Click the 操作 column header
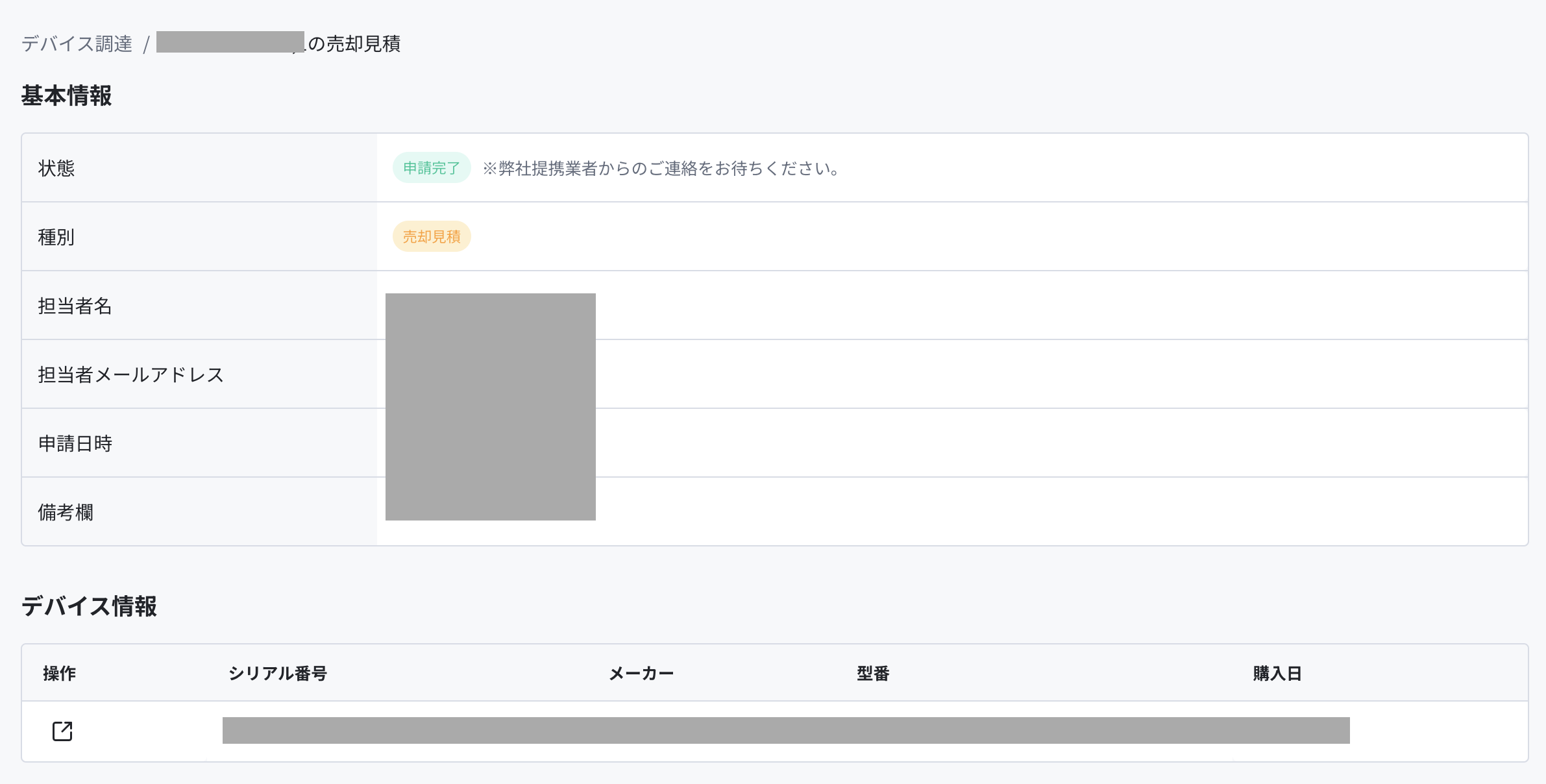1546x784 pixels. pos(60,673)
